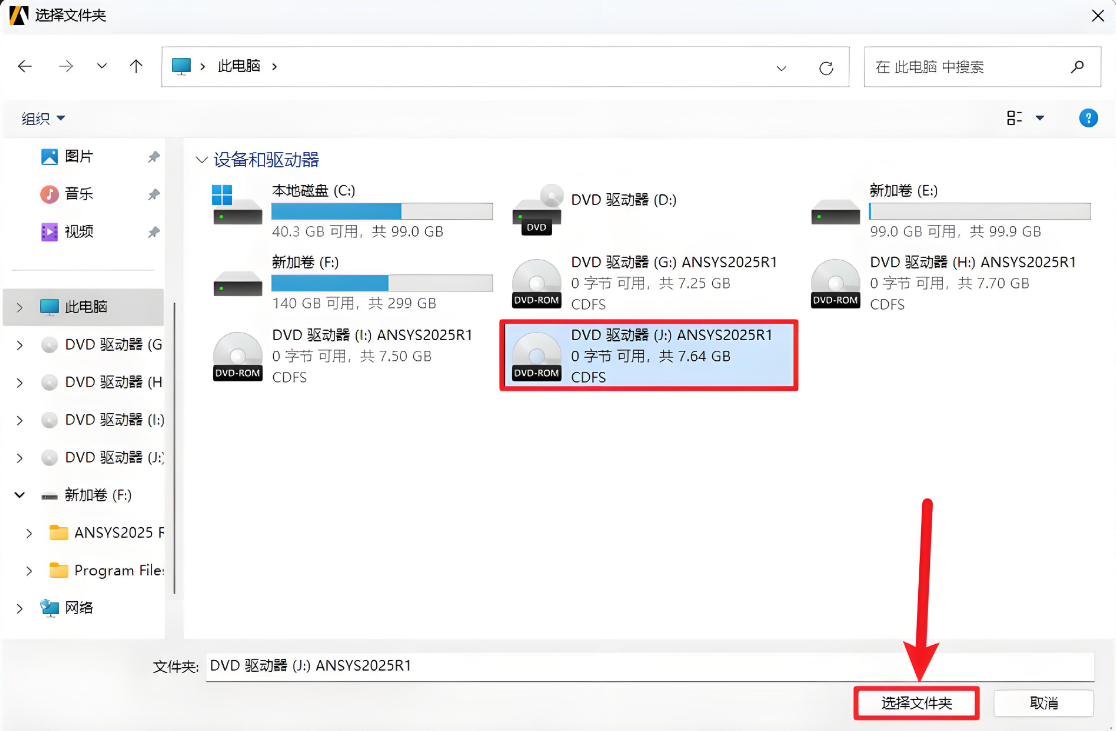Collapse 新加卷 (F:) tree node

[19, 495]
